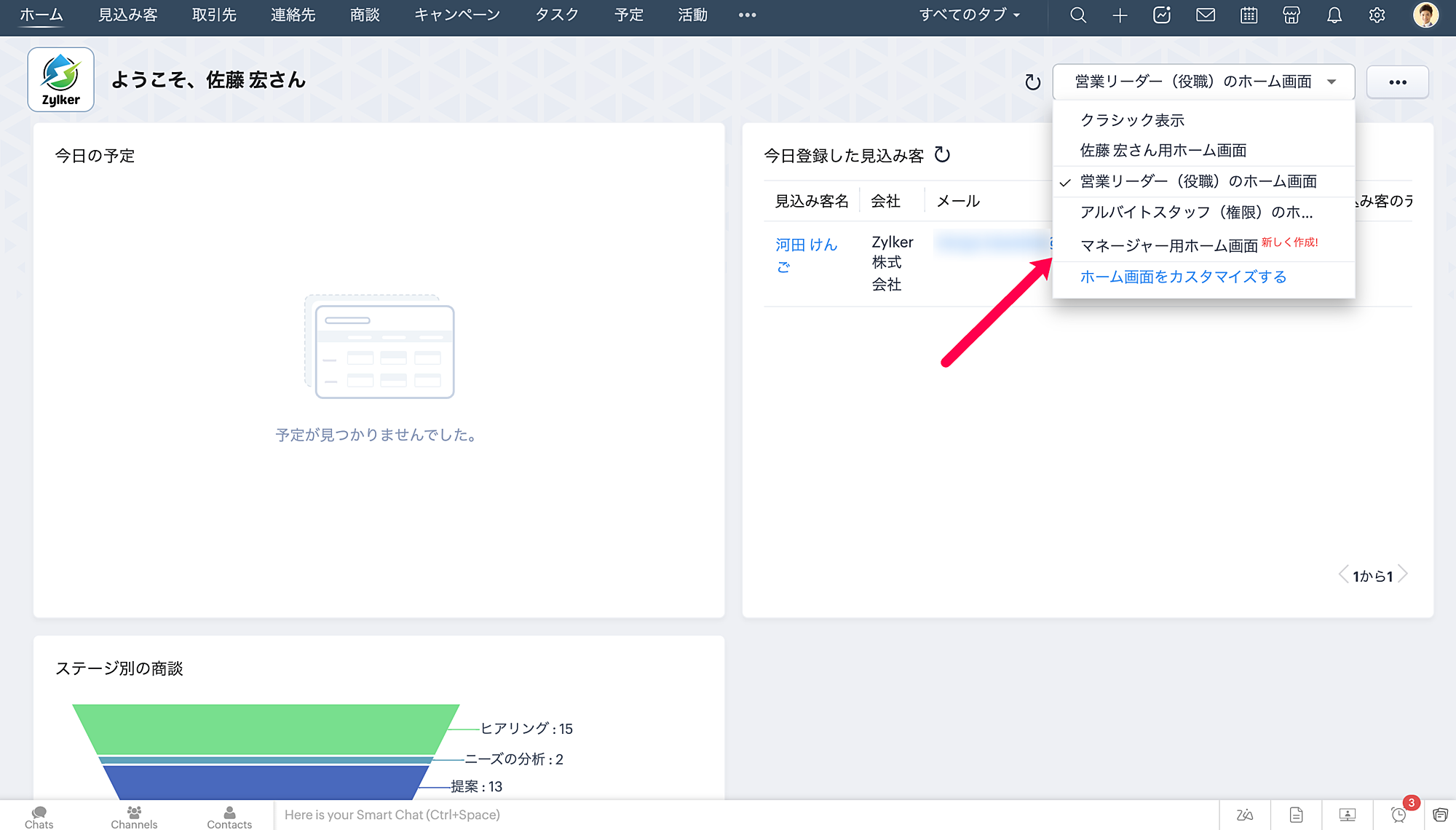Choose マネージャー用ホーム画面 option
The image size is (1456, 830).
1168,246
